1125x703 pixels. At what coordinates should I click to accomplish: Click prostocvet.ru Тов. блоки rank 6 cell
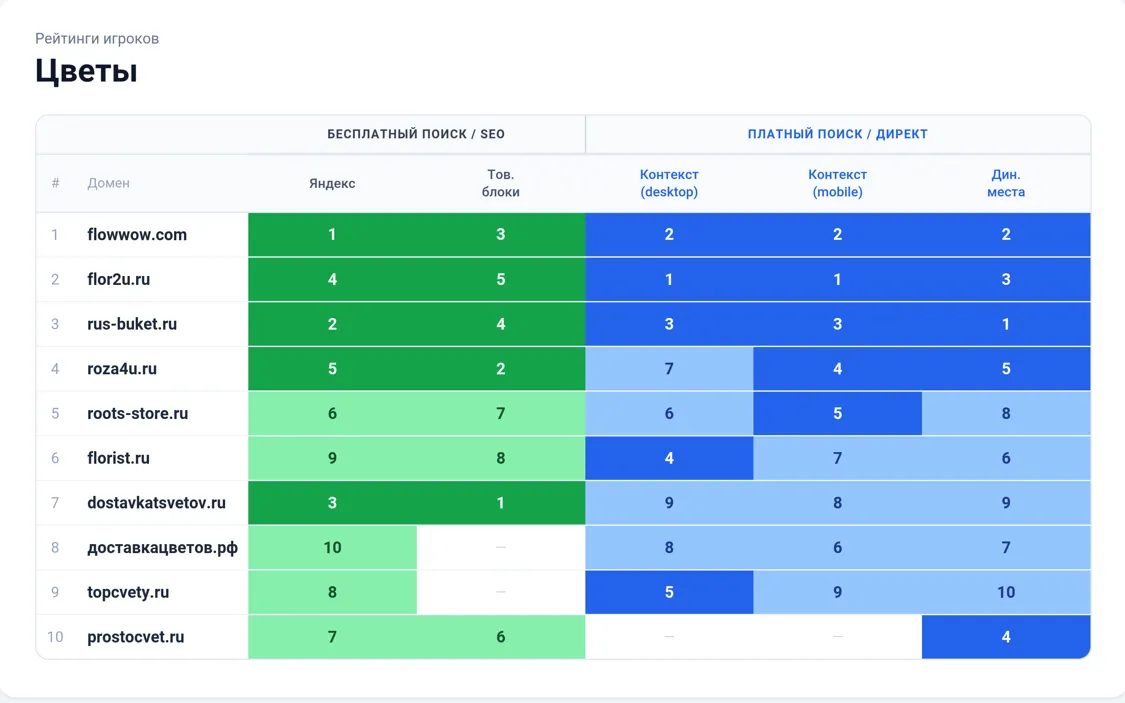[501, 637]
